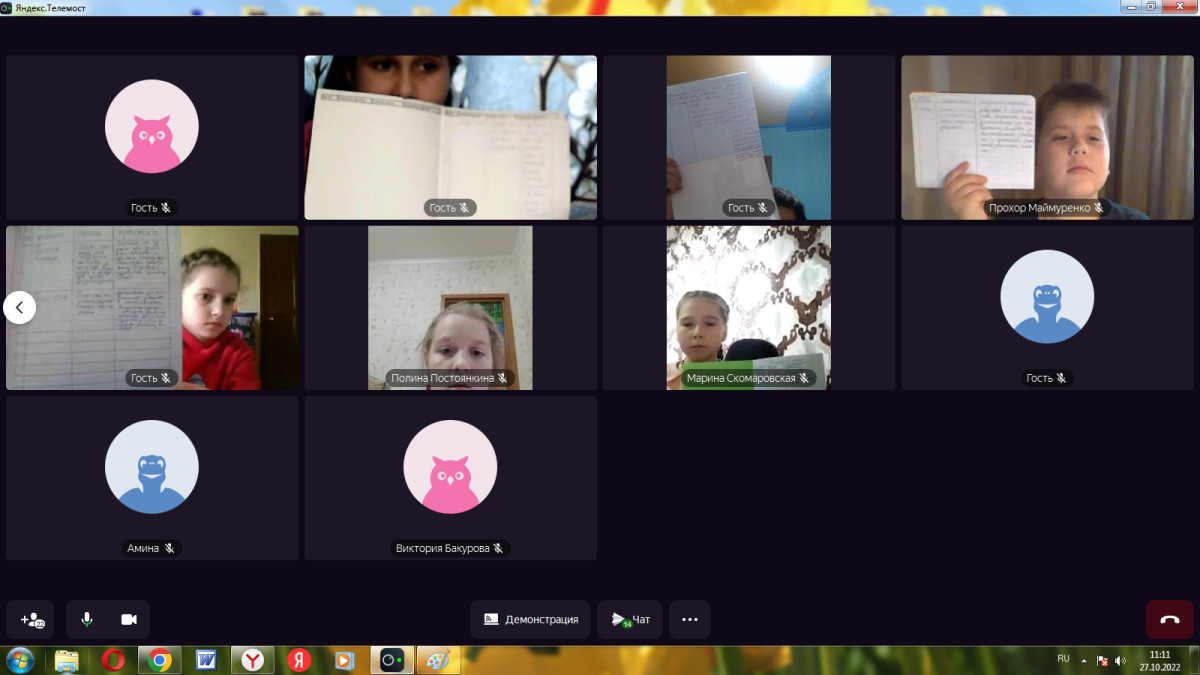Click Полина Постоянкина's video tile
Screen dimensions: 1200x675
pyautogui.click(x=450, y=307)
